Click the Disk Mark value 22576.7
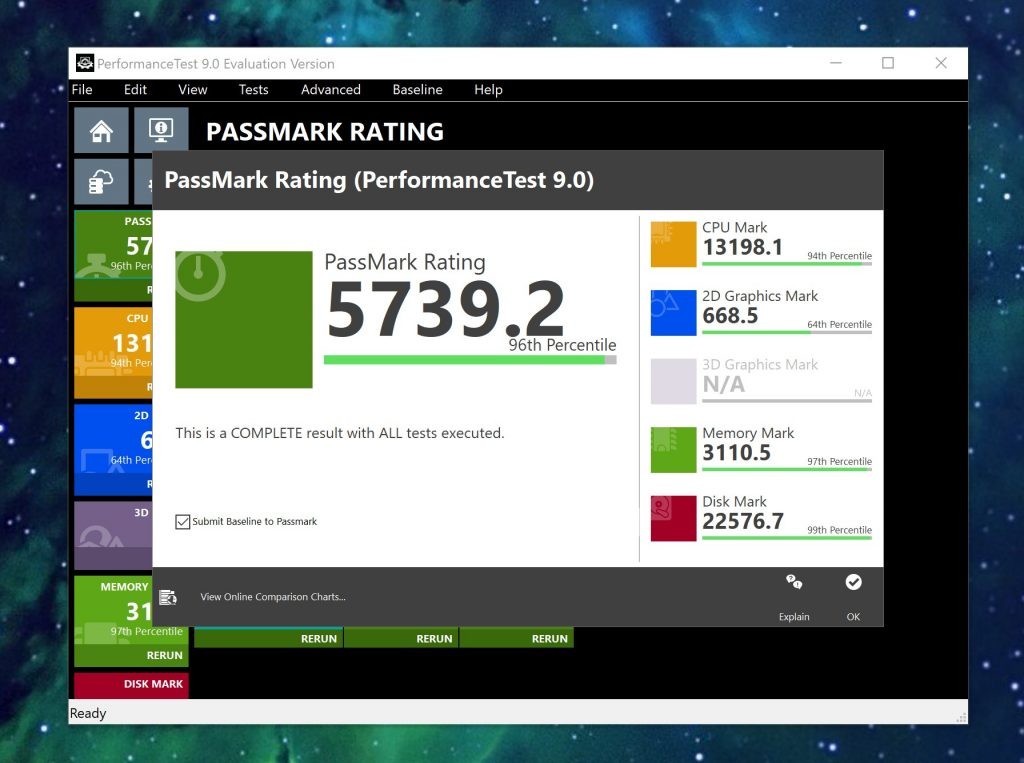The width and height of the screenshot is (1024, 763). (743, 521)
